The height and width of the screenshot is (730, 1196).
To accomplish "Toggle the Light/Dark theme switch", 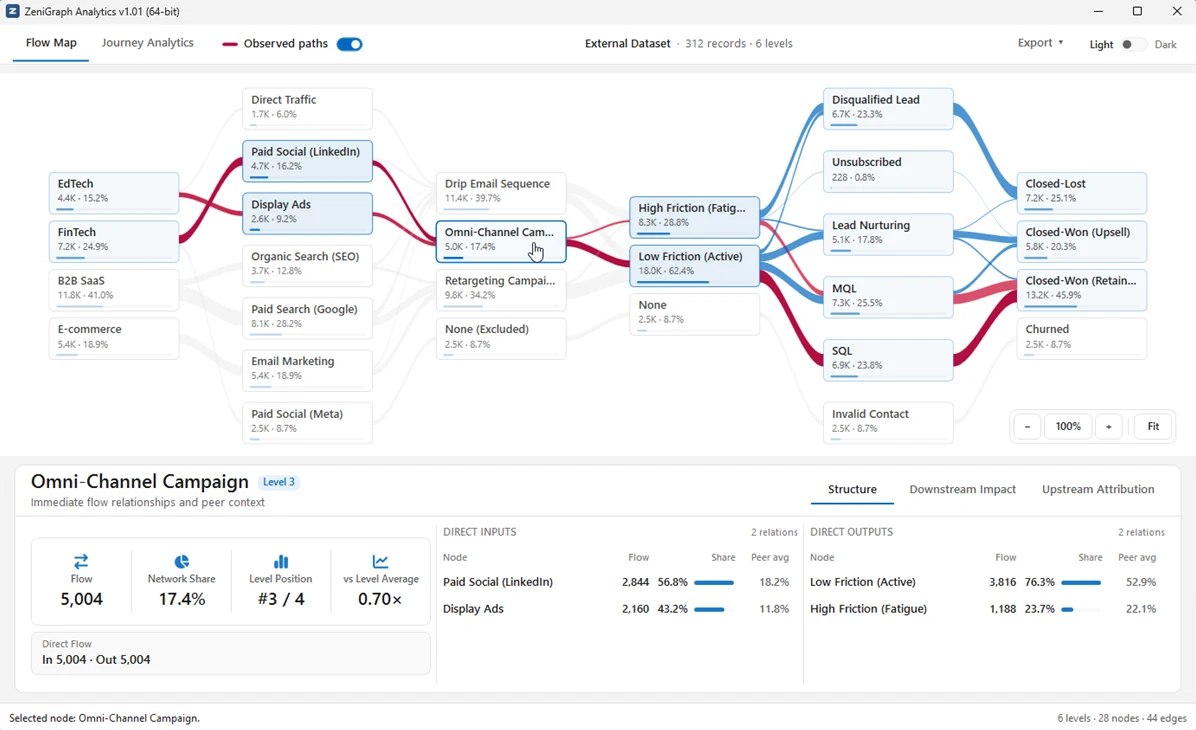I will 1133,44.
